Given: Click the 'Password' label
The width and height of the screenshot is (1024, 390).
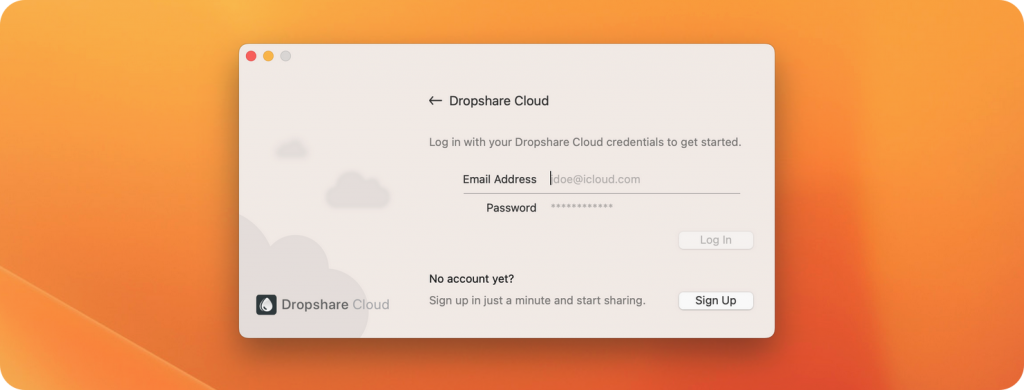Looking at the screenshot, I should 511,208.
